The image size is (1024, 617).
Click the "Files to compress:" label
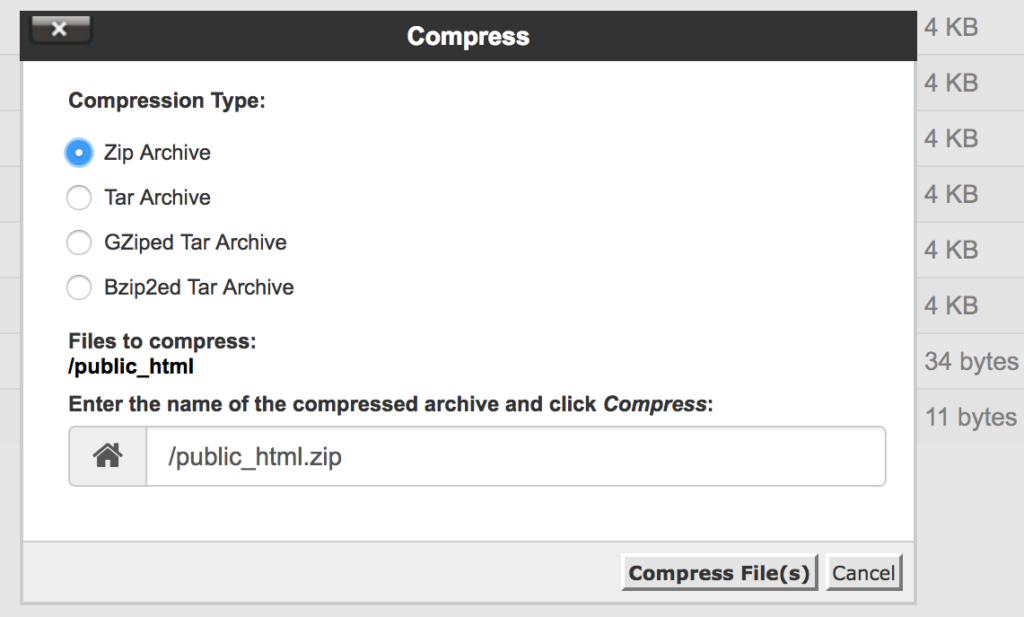click(x=162, y=341)
